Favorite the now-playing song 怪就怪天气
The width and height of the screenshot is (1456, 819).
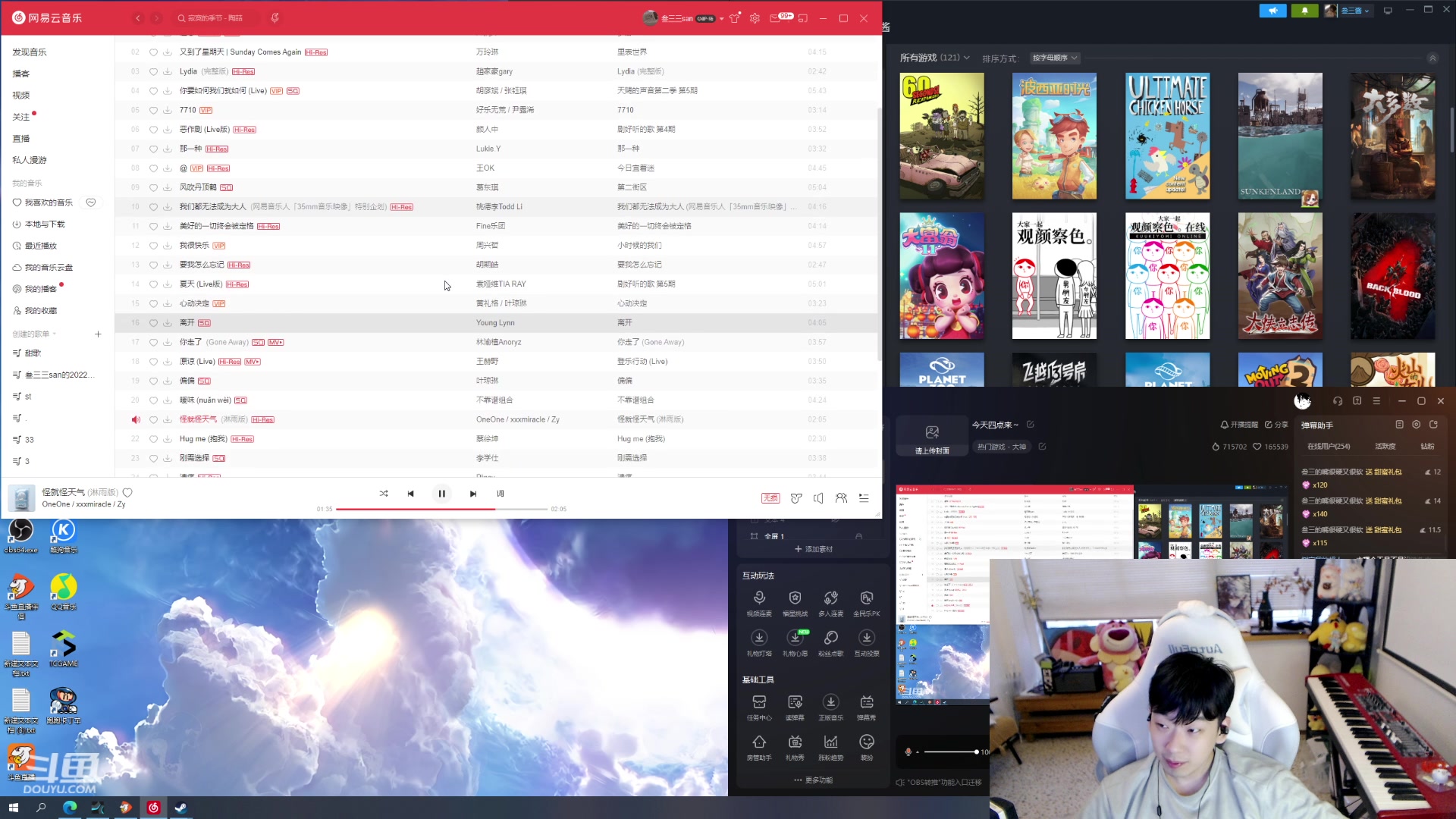127,493
